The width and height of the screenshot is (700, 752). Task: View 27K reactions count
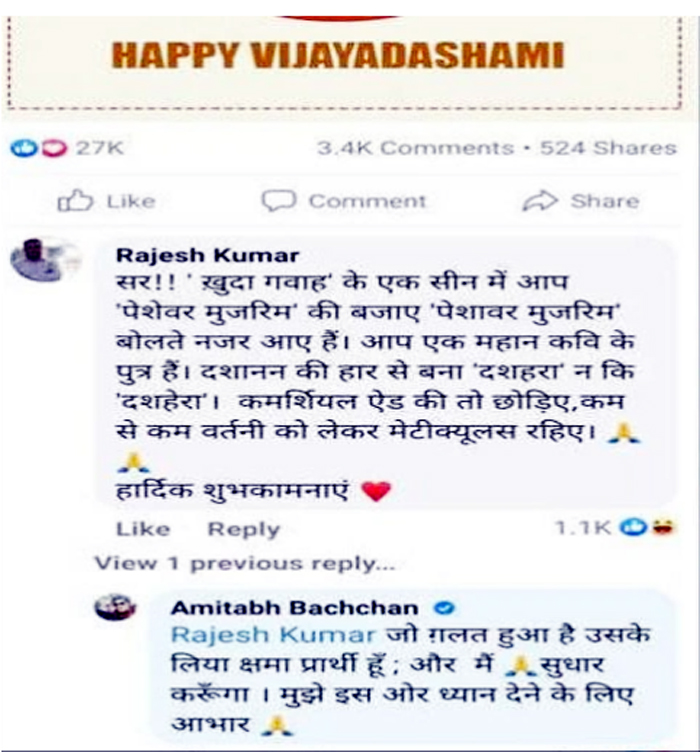(100, 148)
